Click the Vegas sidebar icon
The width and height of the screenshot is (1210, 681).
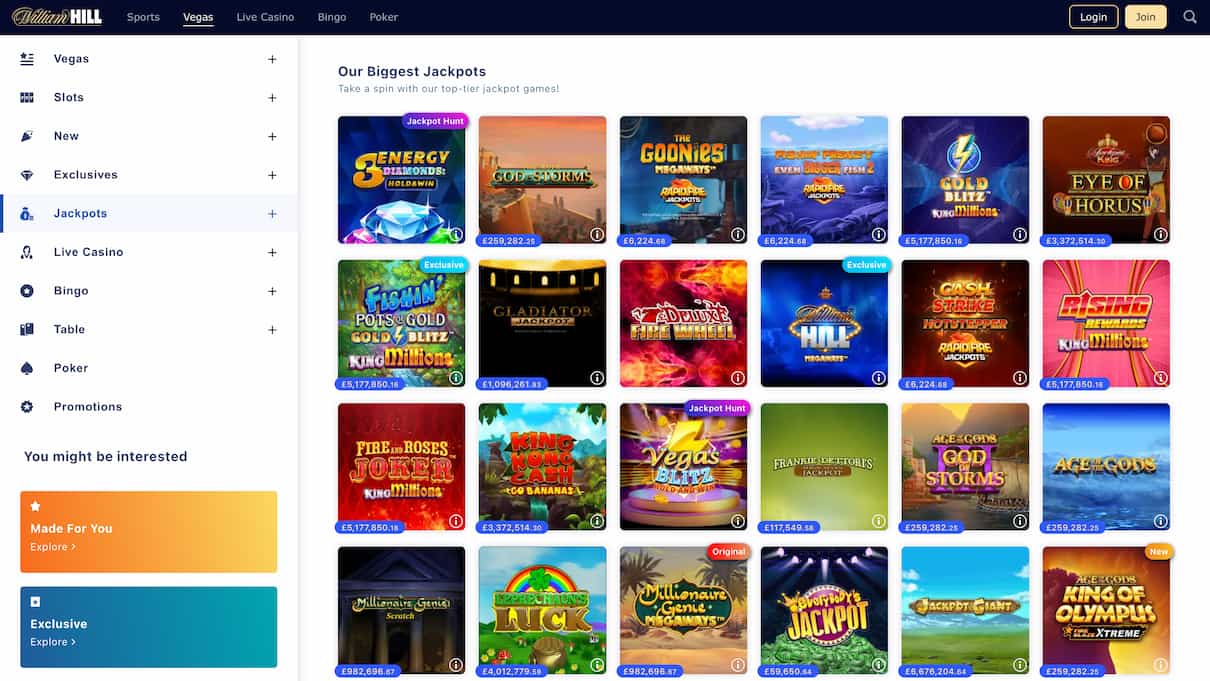coord(27,59)
